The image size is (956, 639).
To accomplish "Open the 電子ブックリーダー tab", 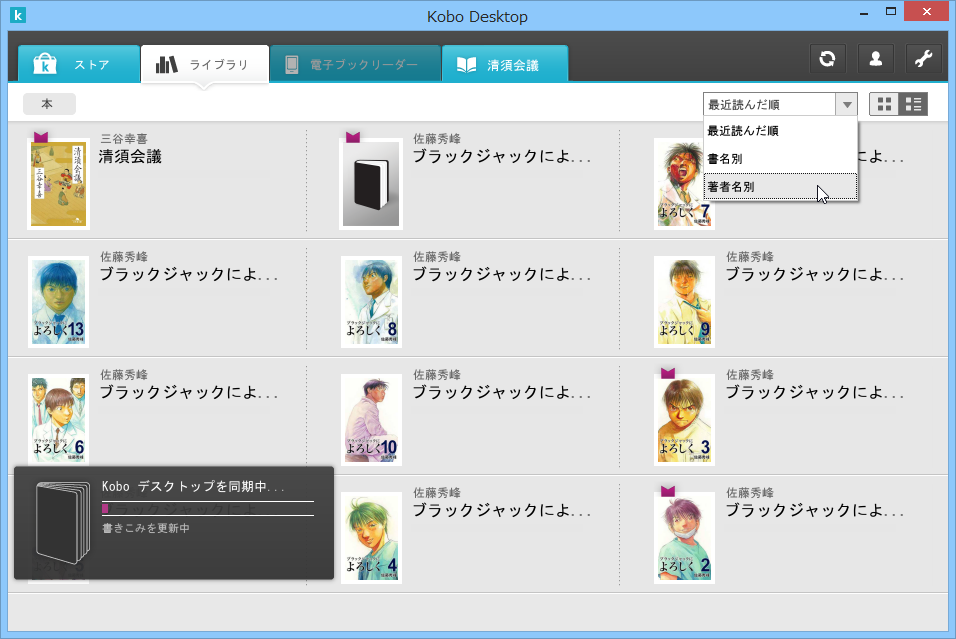I will (355, 64).
